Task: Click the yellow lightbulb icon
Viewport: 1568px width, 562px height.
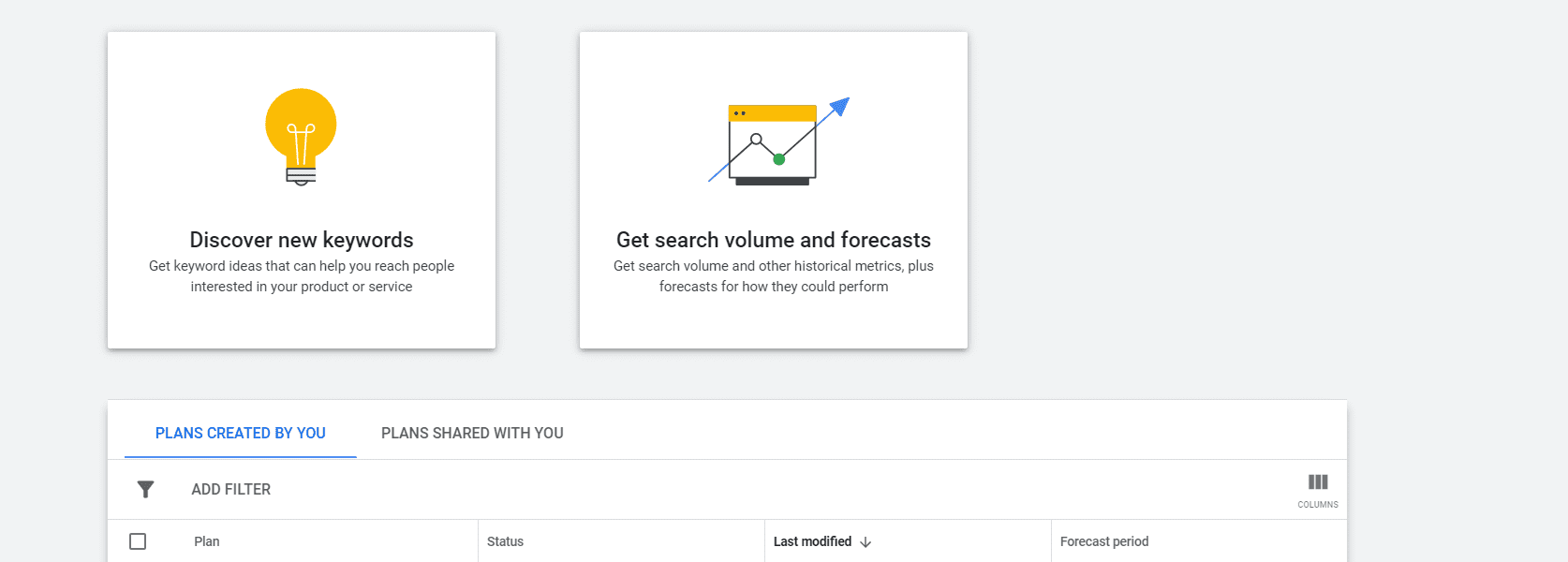Action: click(301, 137)
